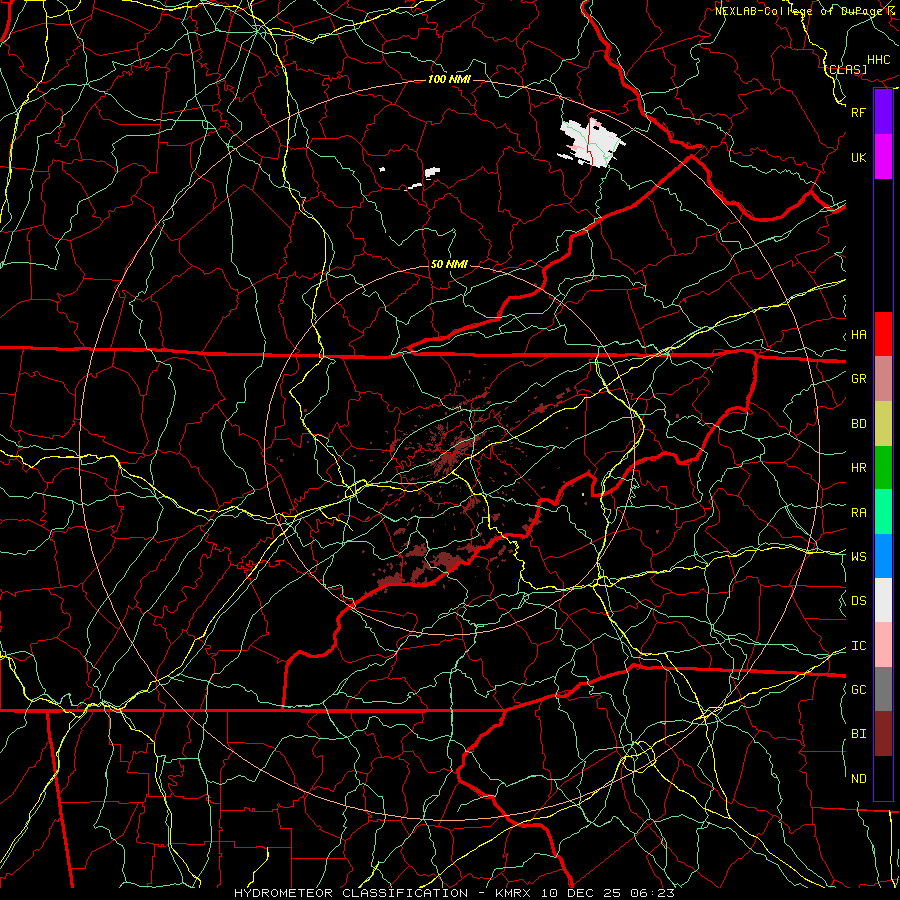The height and width of the screenshot is (900, 900).
Task: Click the 'RA' legend label
Action: click(858, 513)
